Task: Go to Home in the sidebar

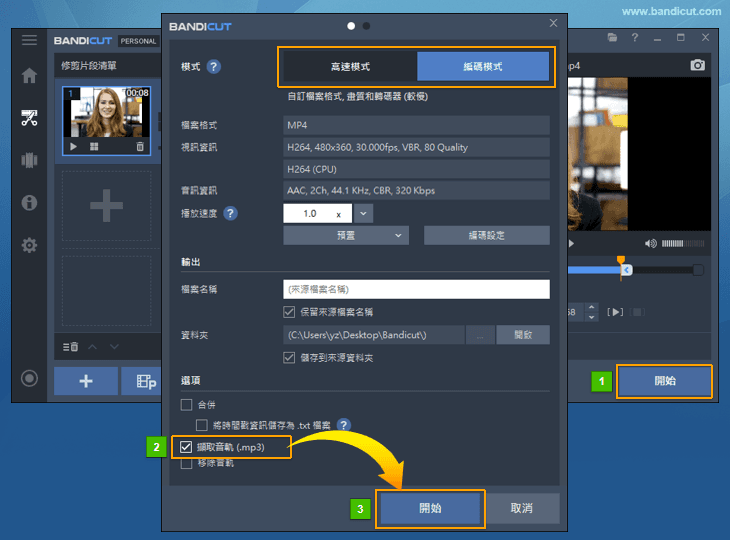Action: [x=29, y=75]
